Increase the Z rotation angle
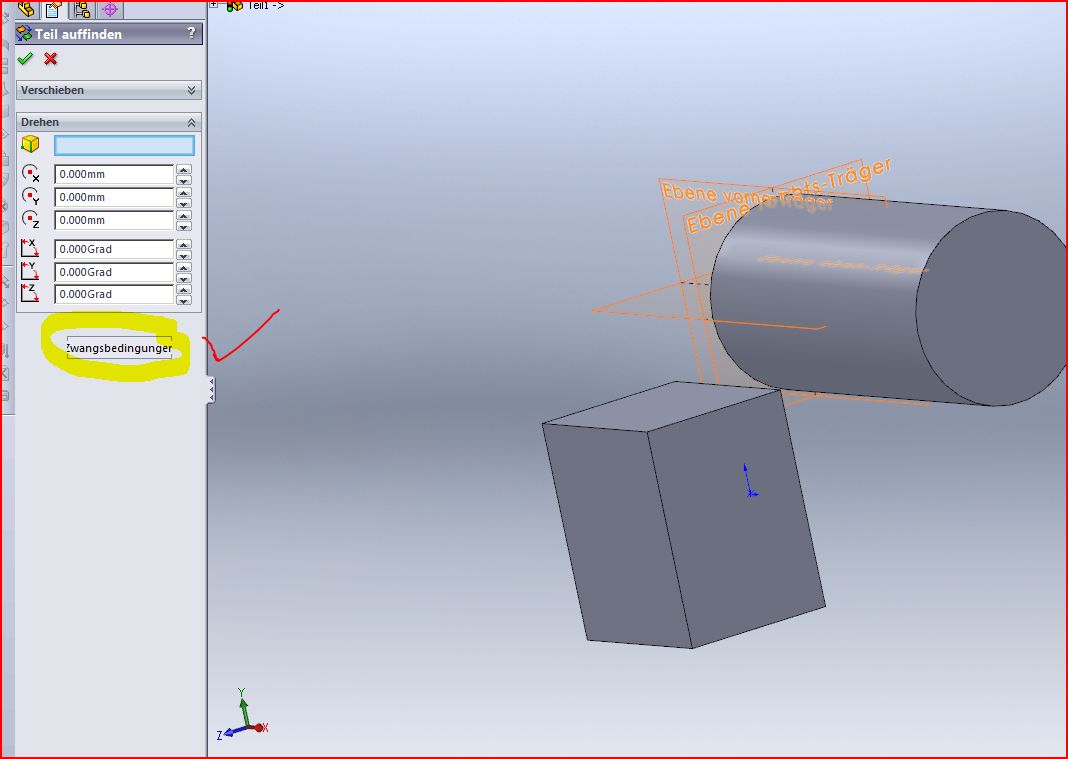Screen dimensions: 1068x759 point(184,289)
